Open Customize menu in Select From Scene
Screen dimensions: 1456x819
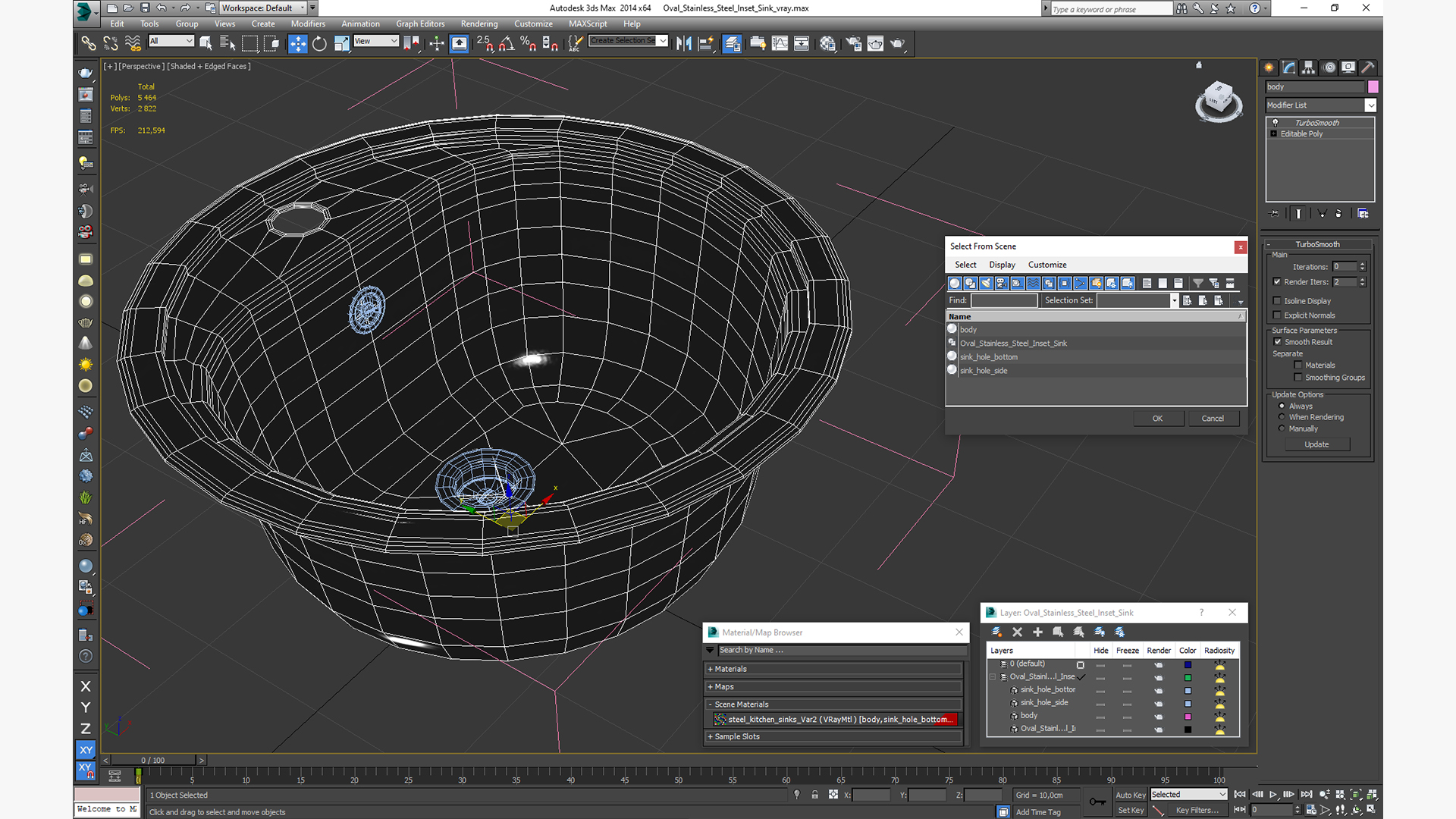tap(1047, 265)
